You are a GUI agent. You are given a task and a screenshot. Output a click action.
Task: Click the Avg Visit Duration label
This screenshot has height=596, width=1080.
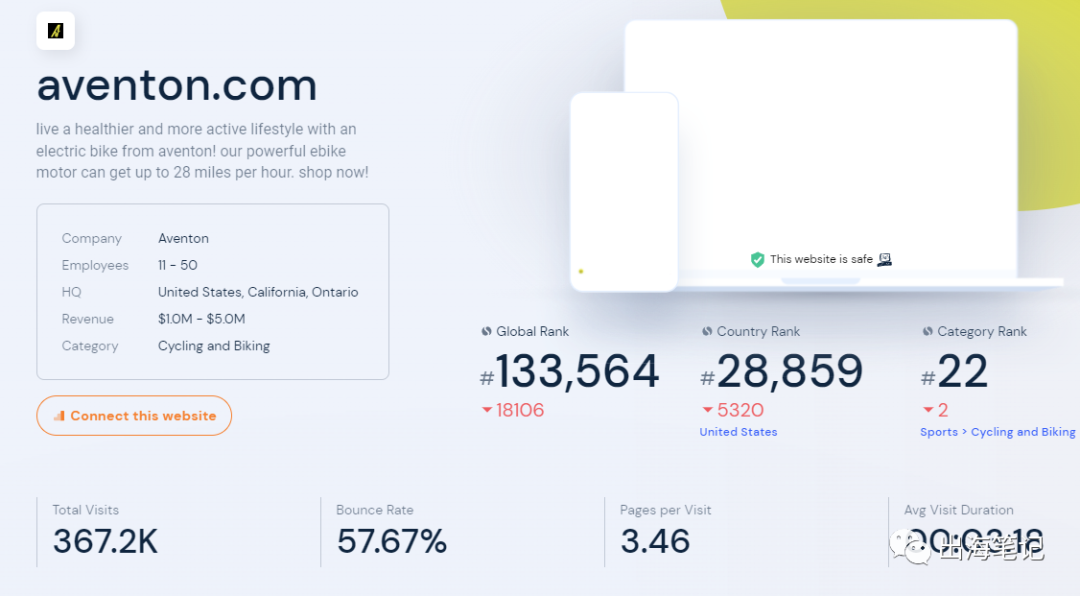(x=959, y=510)
